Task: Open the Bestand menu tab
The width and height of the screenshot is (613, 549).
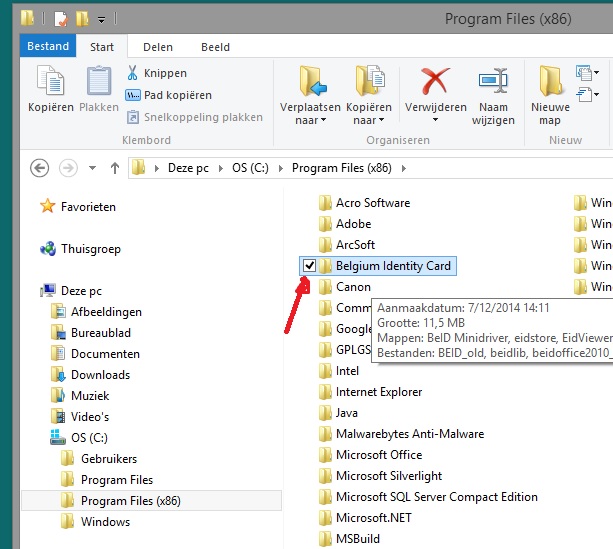Action: (x=48, y=46)
